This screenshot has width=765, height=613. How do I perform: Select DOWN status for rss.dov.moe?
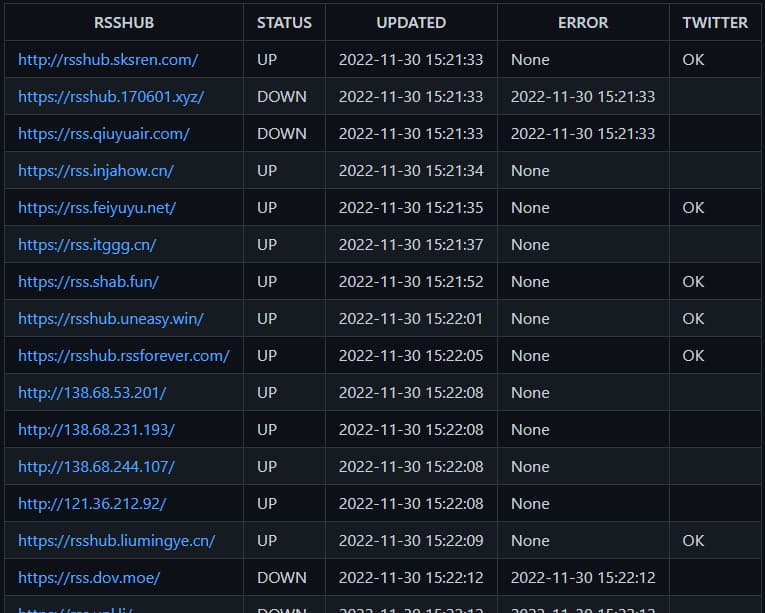[282, 578]
